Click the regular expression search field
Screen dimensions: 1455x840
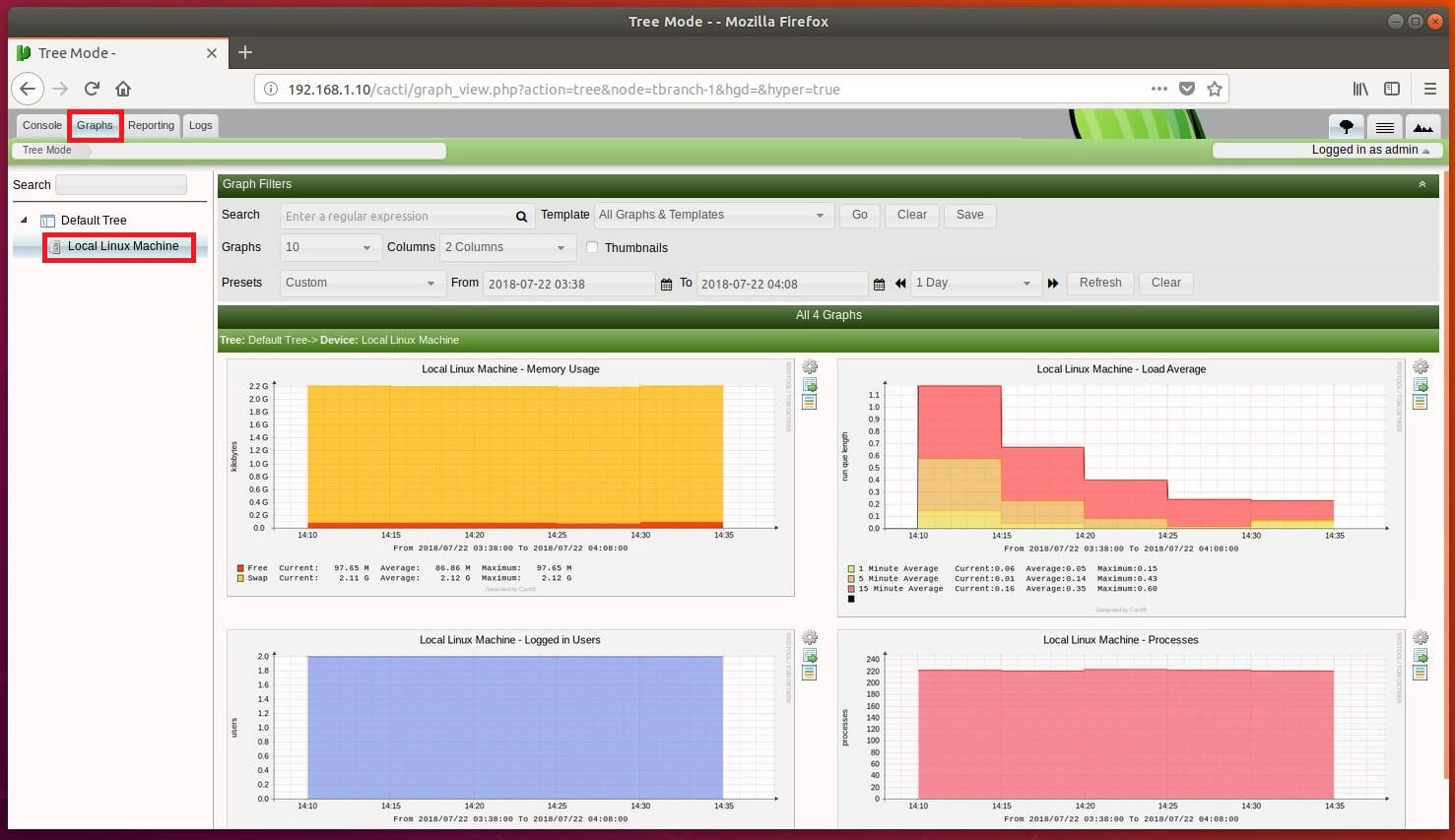(397, 217)
